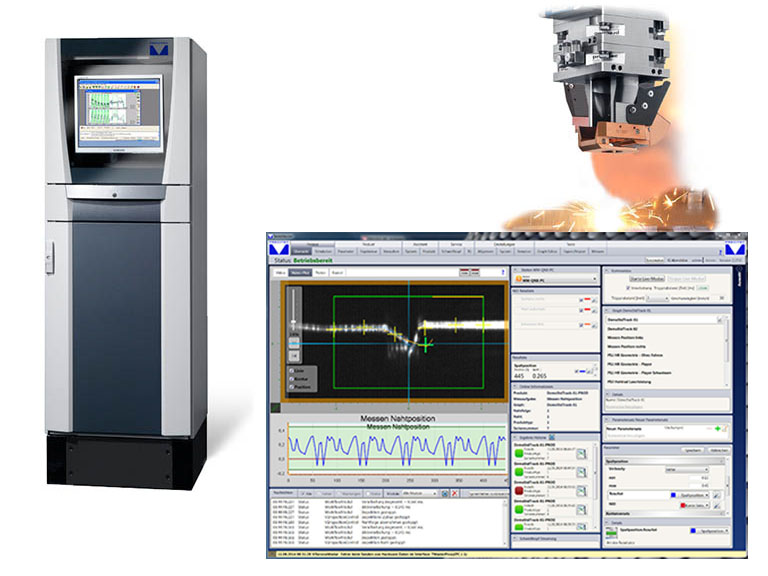
Task: Open the Sichtbarkeit dropdown in parameter panel
Action: tap(687, 470)
